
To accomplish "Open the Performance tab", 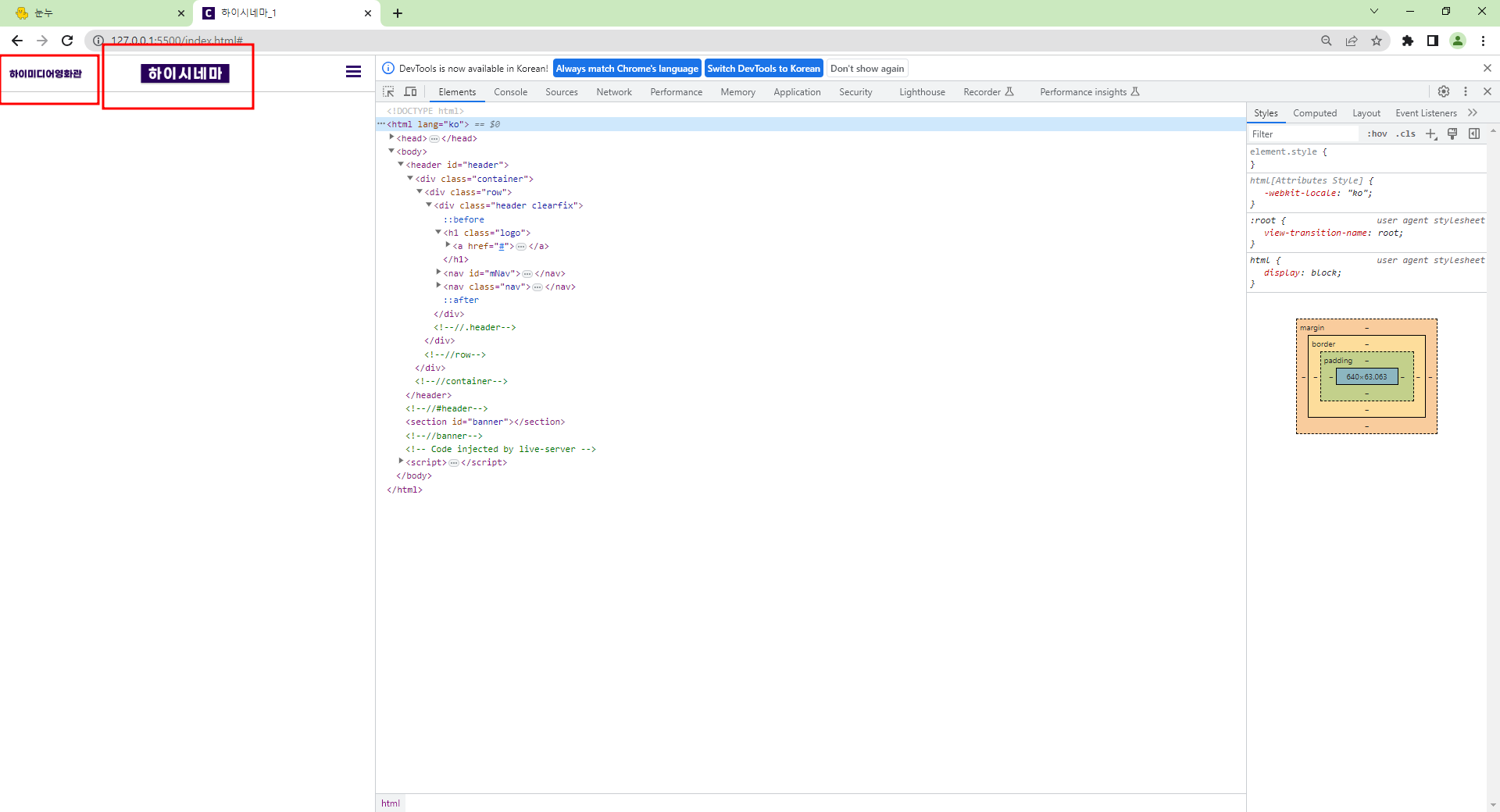I will coord(677,92).
